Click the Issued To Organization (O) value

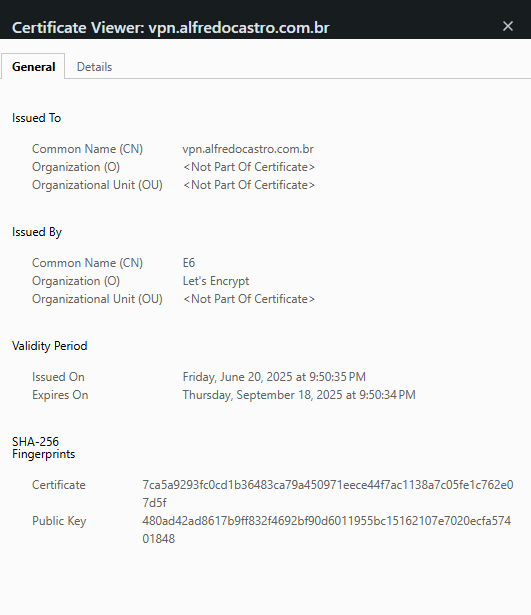[249, 167]
